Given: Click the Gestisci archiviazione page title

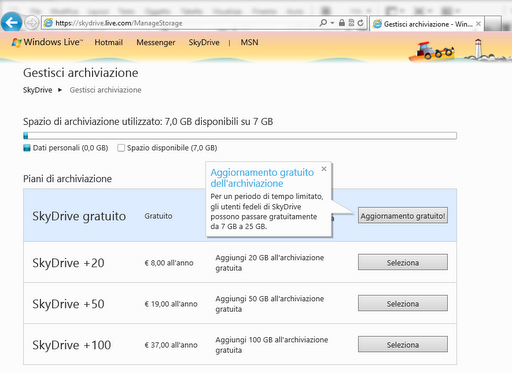Looking at the screenshot, I should point(81,73).
